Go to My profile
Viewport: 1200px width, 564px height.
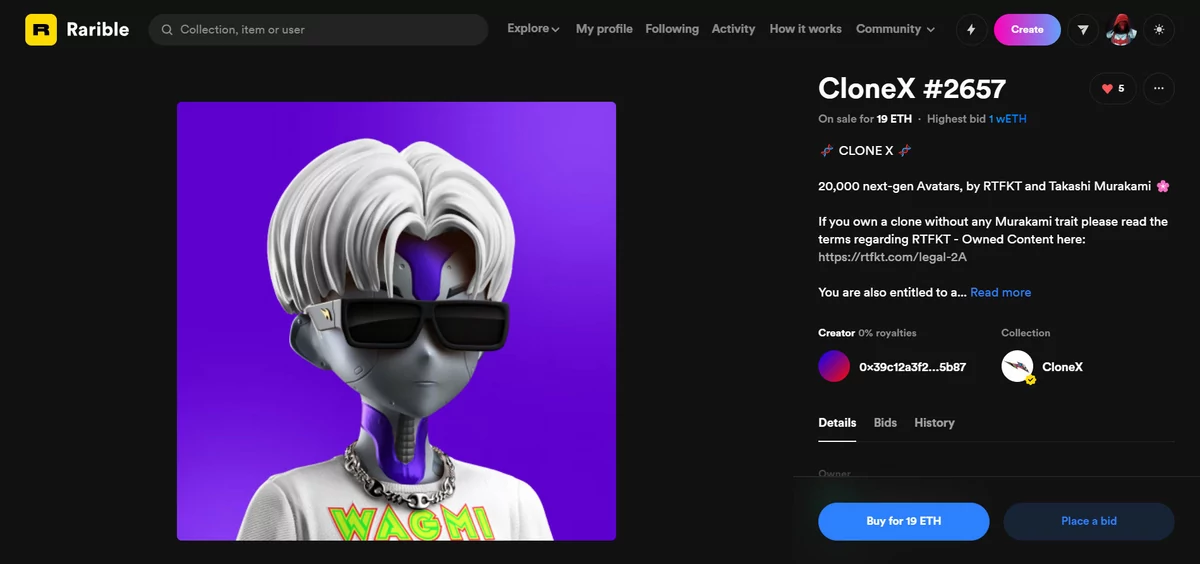pyautogui.click(x=604, y=29)
